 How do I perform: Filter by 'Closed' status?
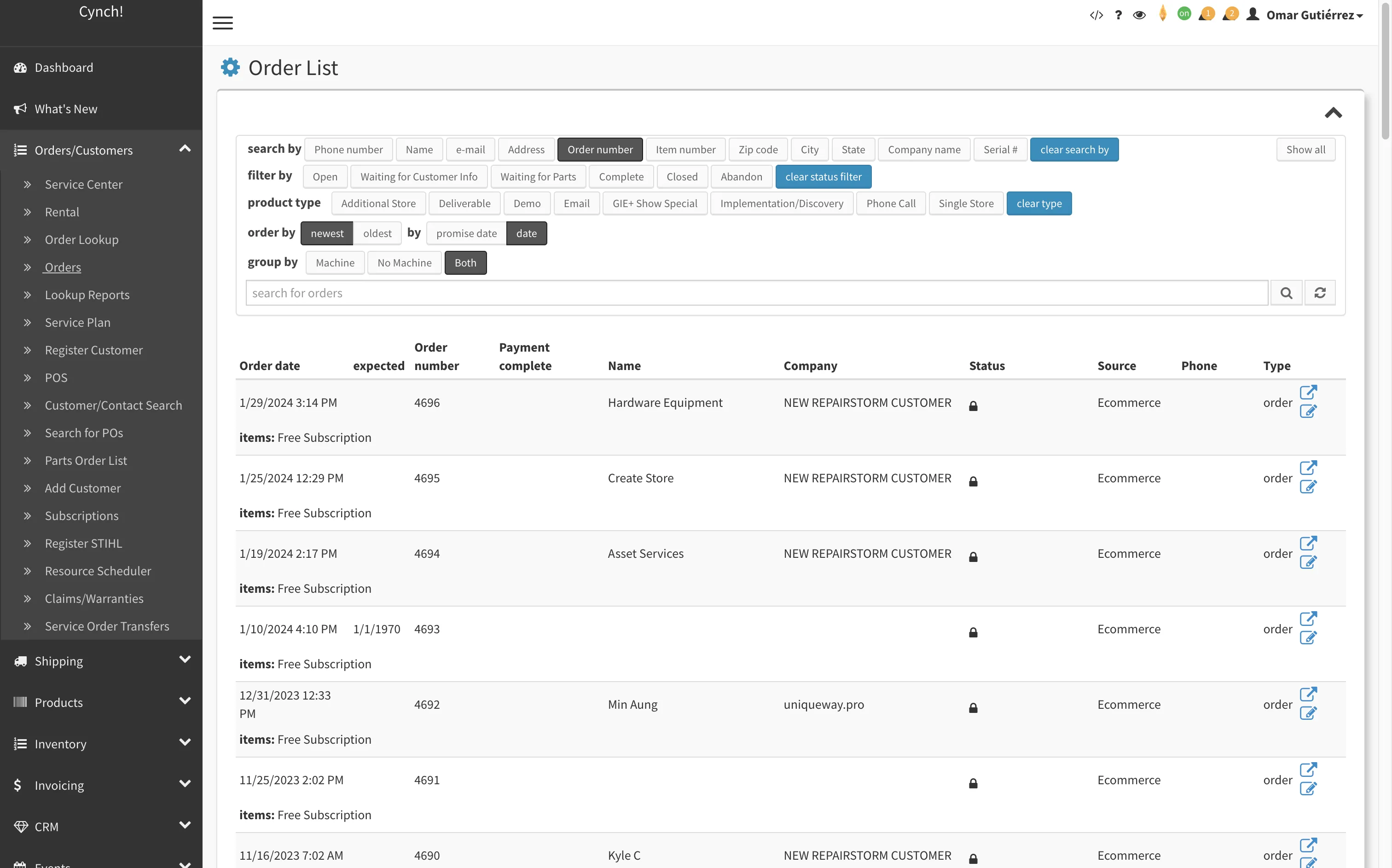tap(682, 177)
